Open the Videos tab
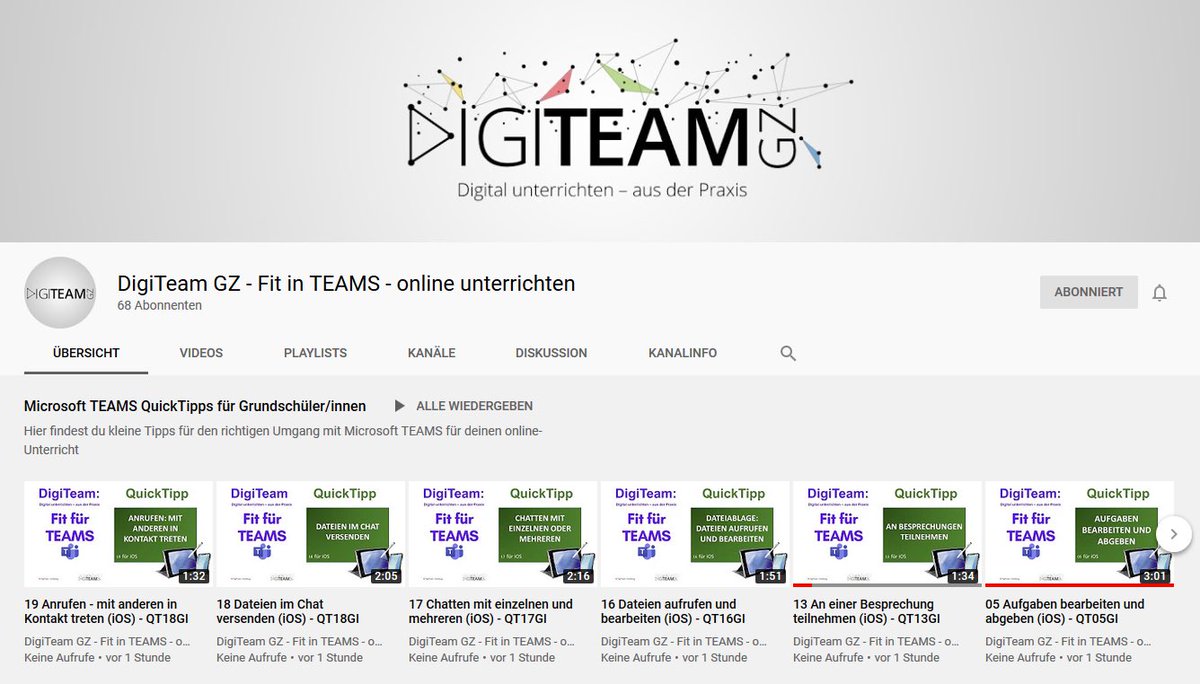Screen dimensions: 1200x684 (x=201, y=353)
